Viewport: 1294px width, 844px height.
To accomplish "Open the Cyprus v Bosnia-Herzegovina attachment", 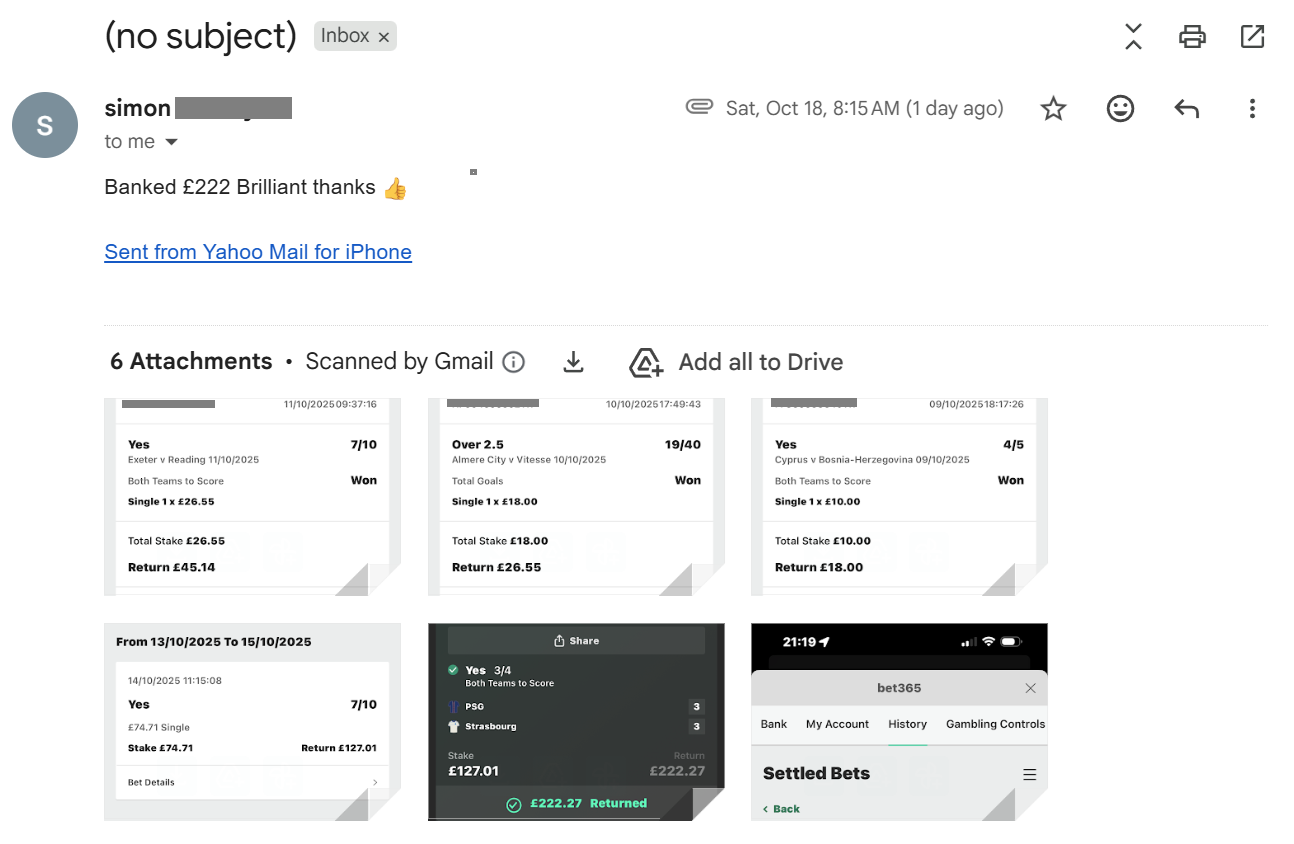I will pos(898,497).
